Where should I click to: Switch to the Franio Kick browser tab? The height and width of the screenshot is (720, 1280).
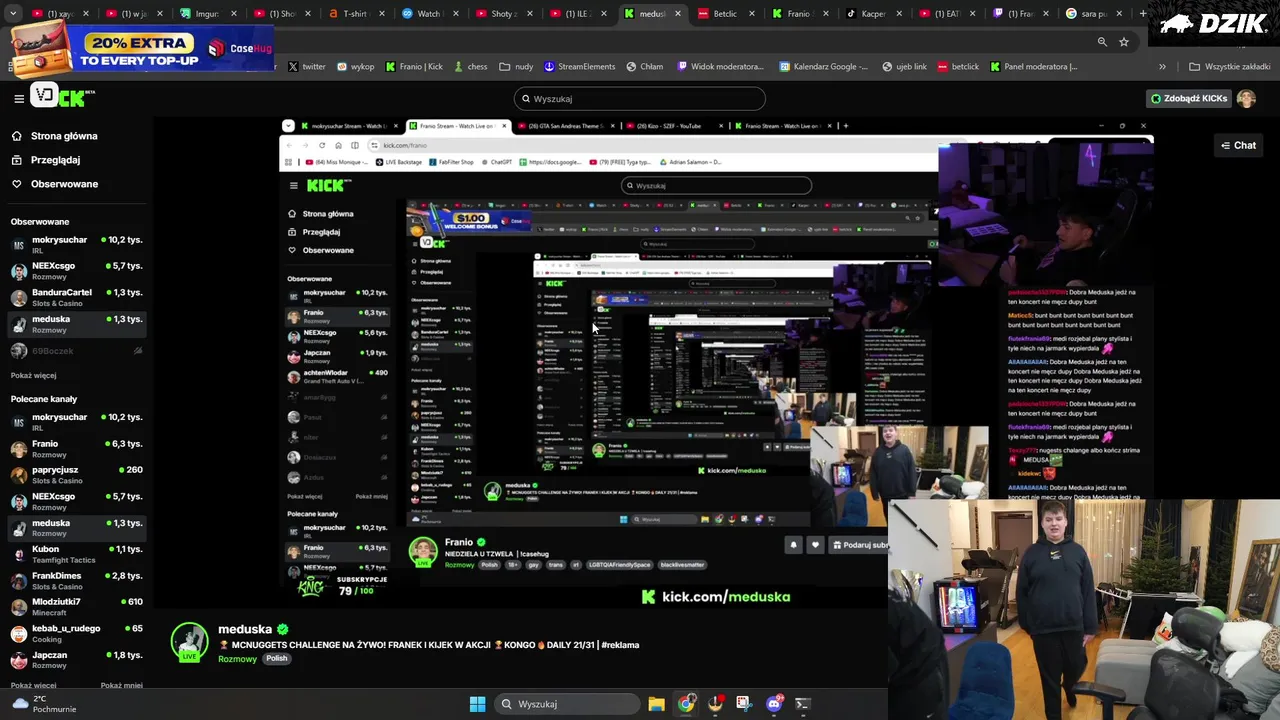(x=799, y=14)
